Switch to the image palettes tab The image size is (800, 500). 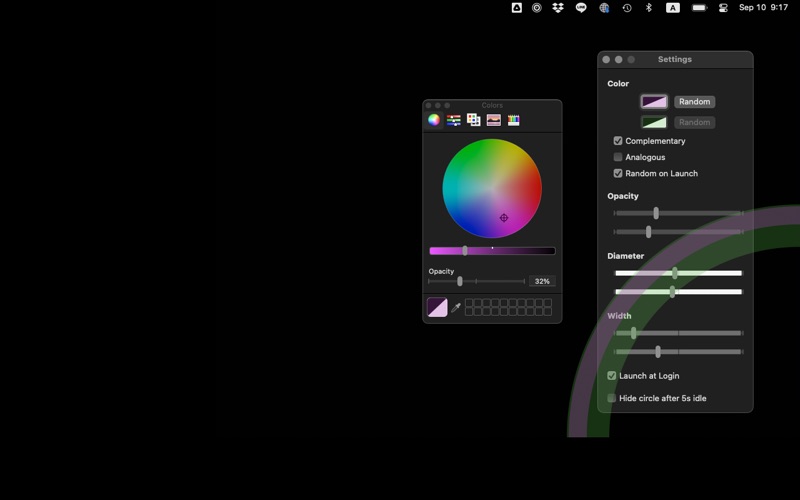[493, 120]
